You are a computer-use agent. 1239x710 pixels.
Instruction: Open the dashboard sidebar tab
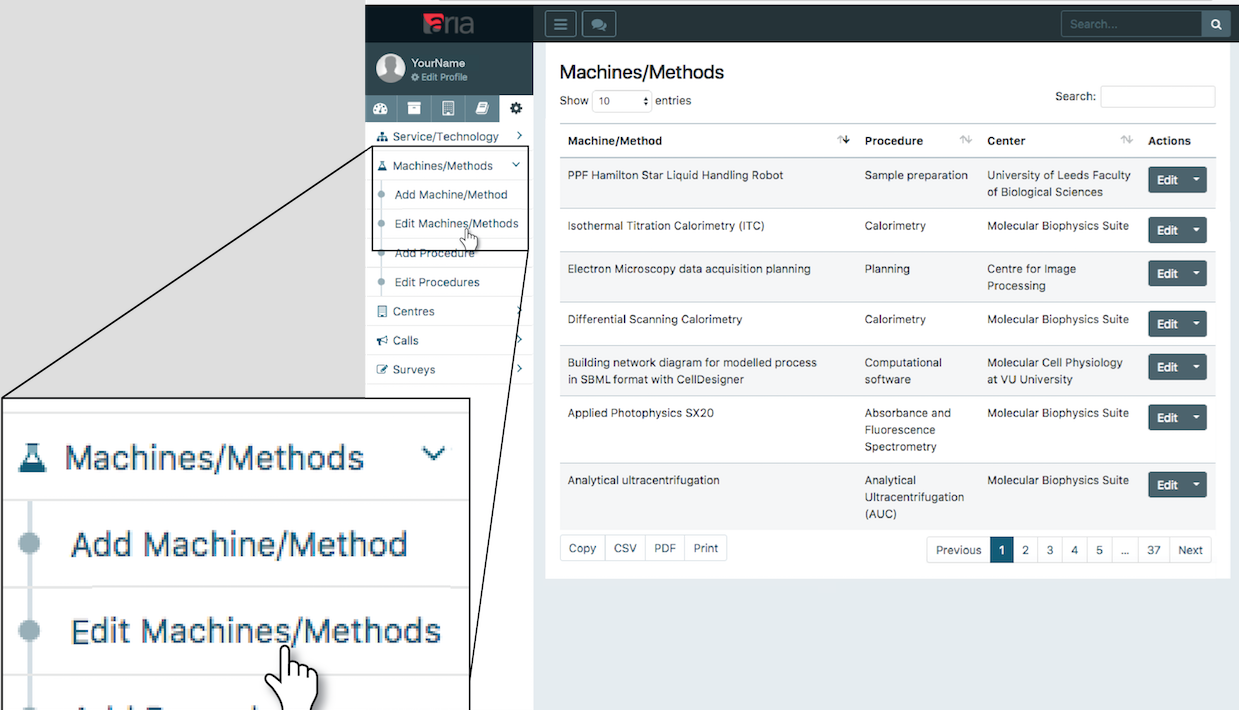381,108
